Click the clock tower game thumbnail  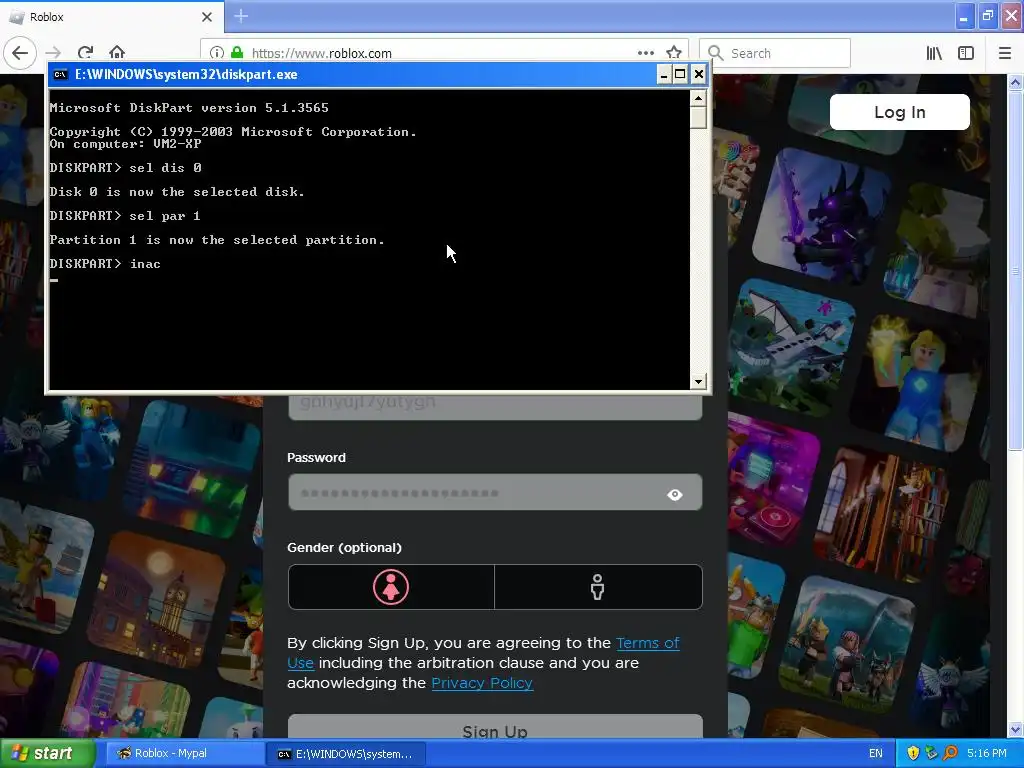(158, 601)
